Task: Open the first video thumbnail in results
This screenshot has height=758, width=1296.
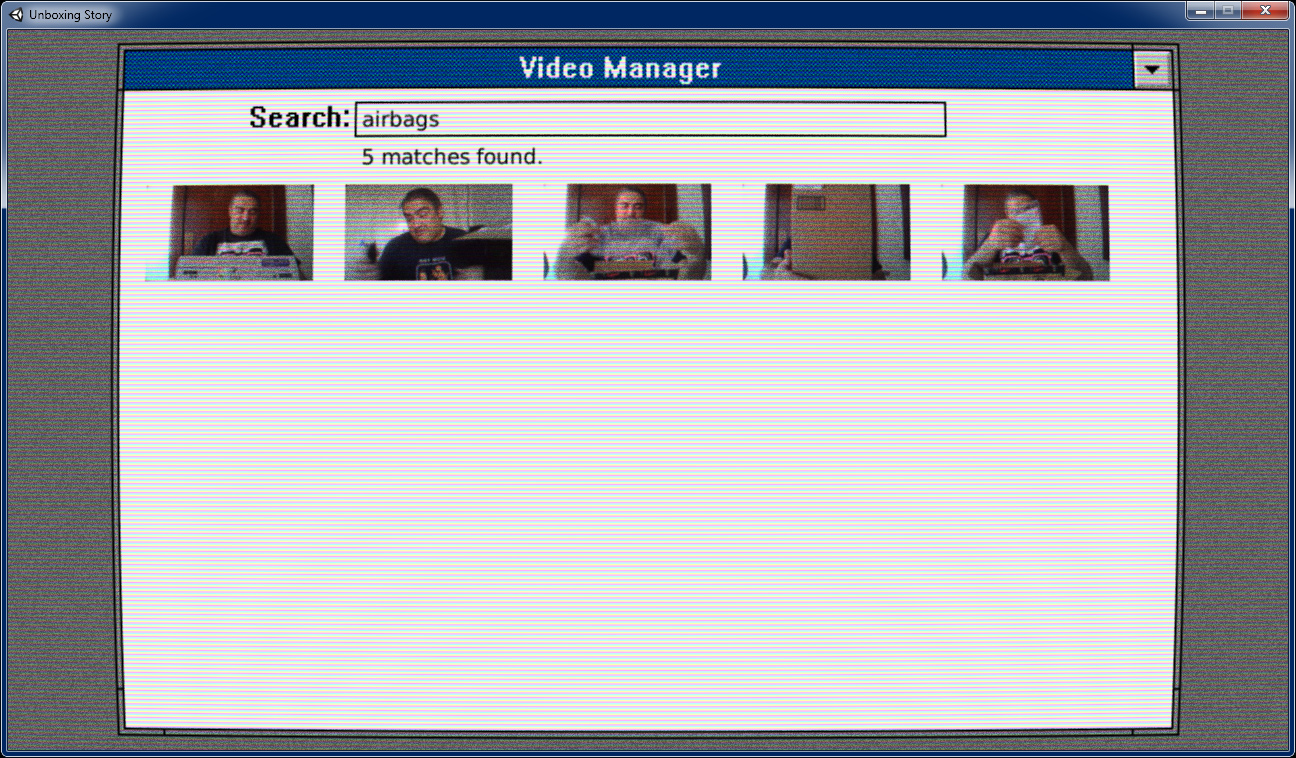Action: (x=229, y=232)
